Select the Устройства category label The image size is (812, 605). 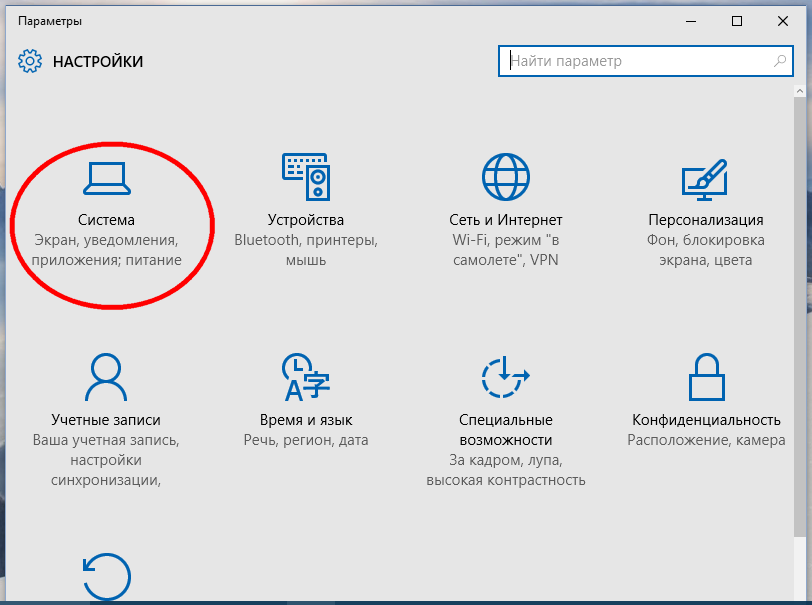tap(306, 220)
